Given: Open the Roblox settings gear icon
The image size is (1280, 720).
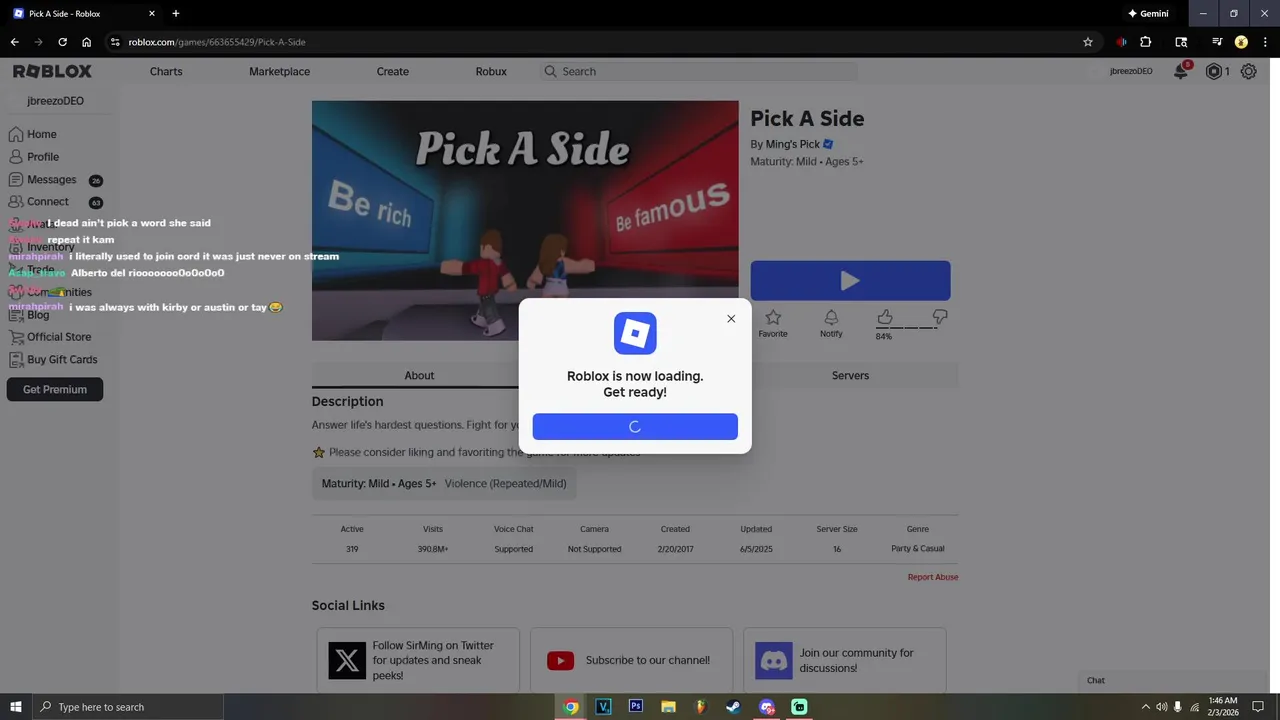Looking at the screenshot, I should [1248, 71].
